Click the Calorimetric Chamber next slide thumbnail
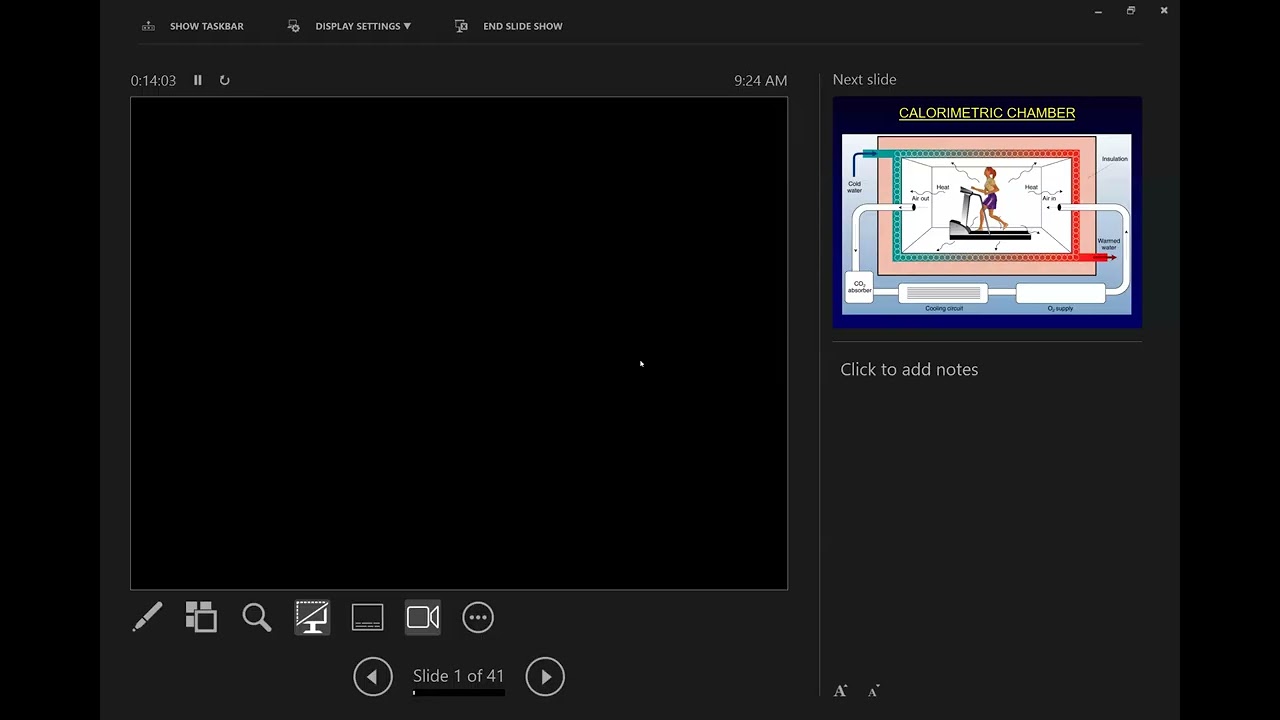This screenshot has height=720, width=1280. [x=987, y=212]
